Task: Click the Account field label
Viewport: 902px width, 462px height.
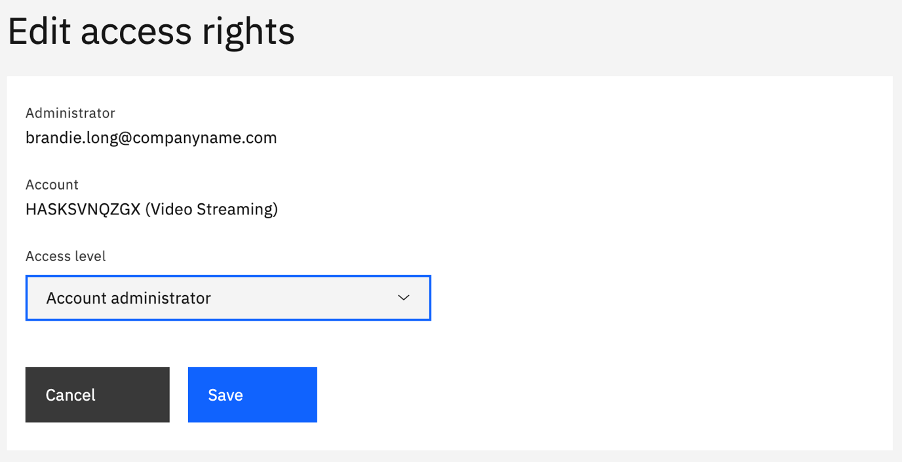Action: 52,184
